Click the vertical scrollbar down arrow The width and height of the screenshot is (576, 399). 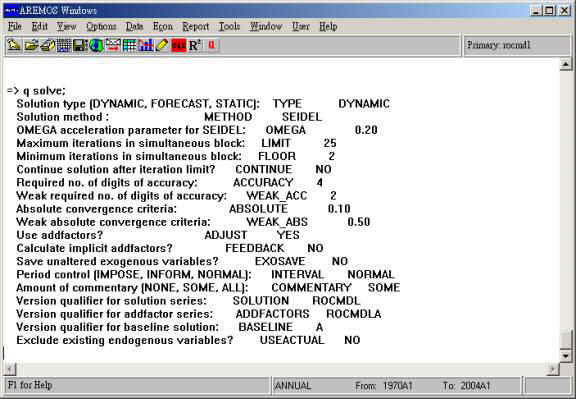(x=566, y=356)
